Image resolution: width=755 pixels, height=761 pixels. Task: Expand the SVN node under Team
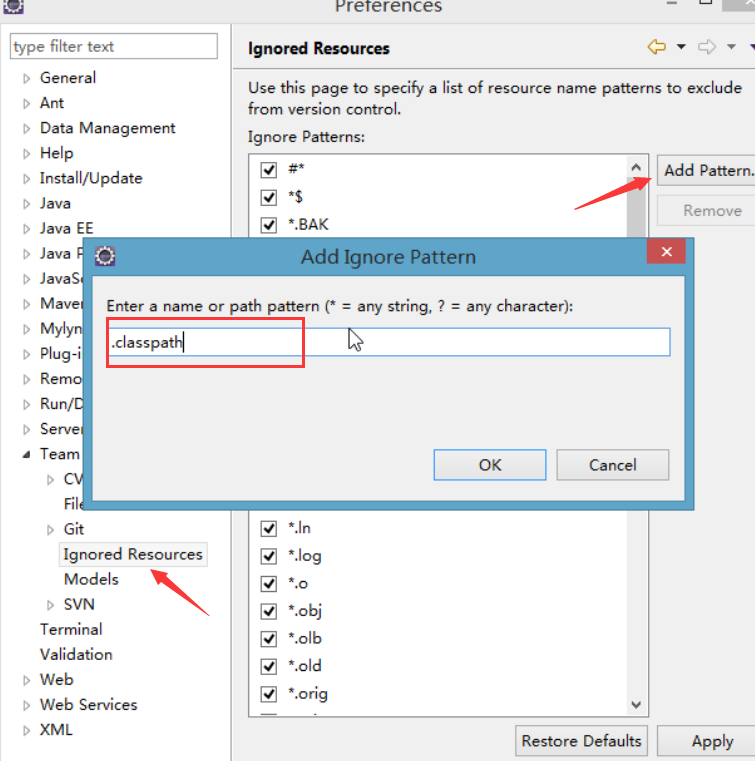[50, 605]
